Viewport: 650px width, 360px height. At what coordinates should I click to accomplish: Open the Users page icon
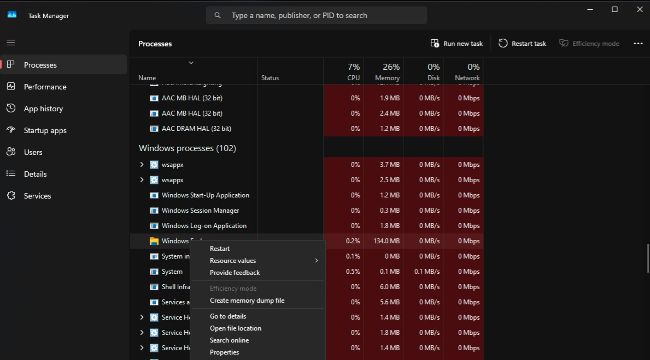(11, 152)
